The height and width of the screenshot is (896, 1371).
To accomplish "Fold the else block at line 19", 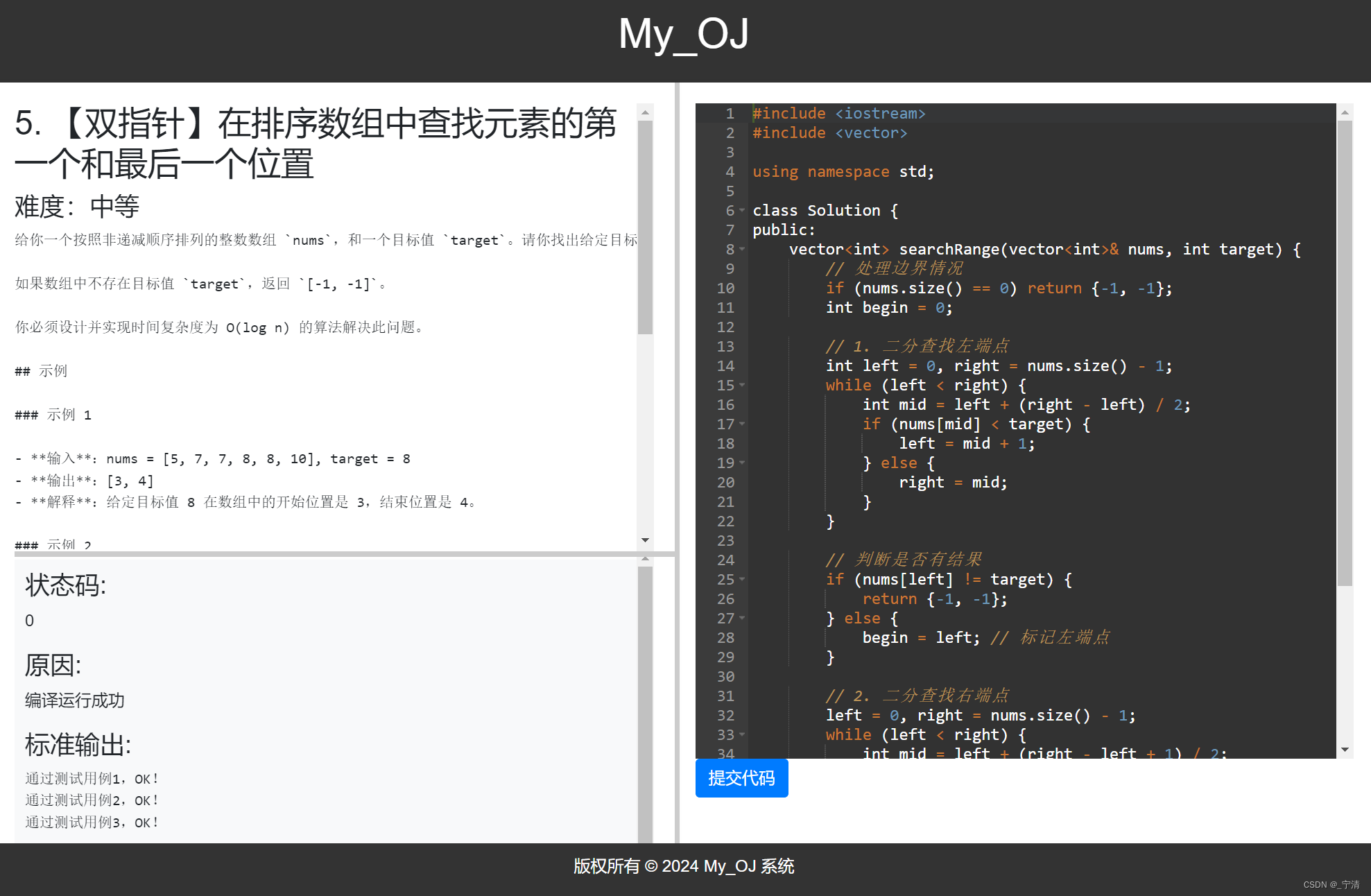I will point(742,463).
